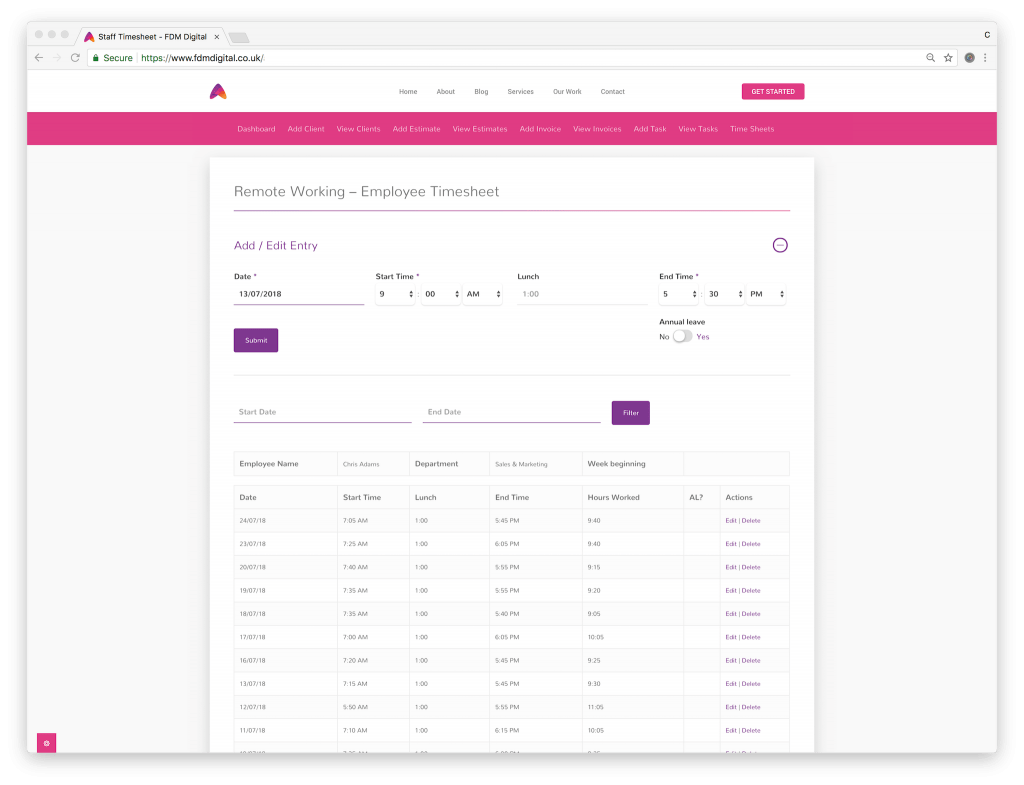Submit the timesheet entry
The width and height of the screenshot is (1024, 785).
coord(255,340)
